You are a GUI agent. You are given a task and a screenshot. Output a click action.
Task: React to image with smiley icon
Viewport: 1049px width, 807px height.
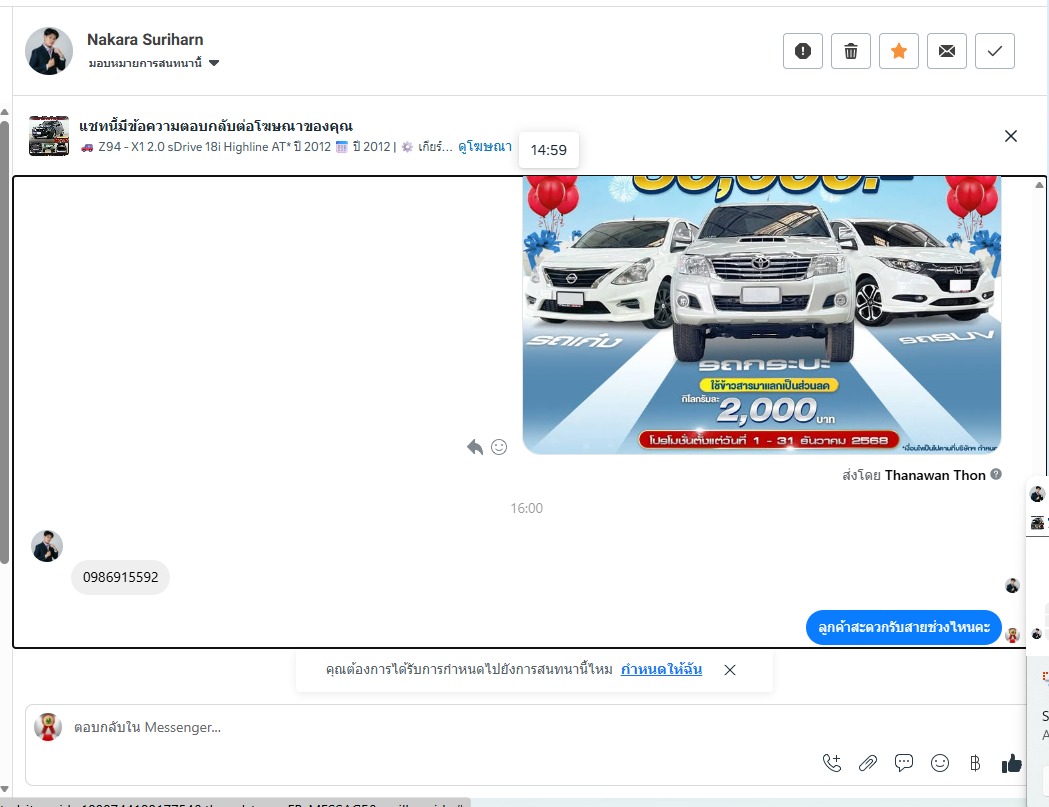pos(499,447)
